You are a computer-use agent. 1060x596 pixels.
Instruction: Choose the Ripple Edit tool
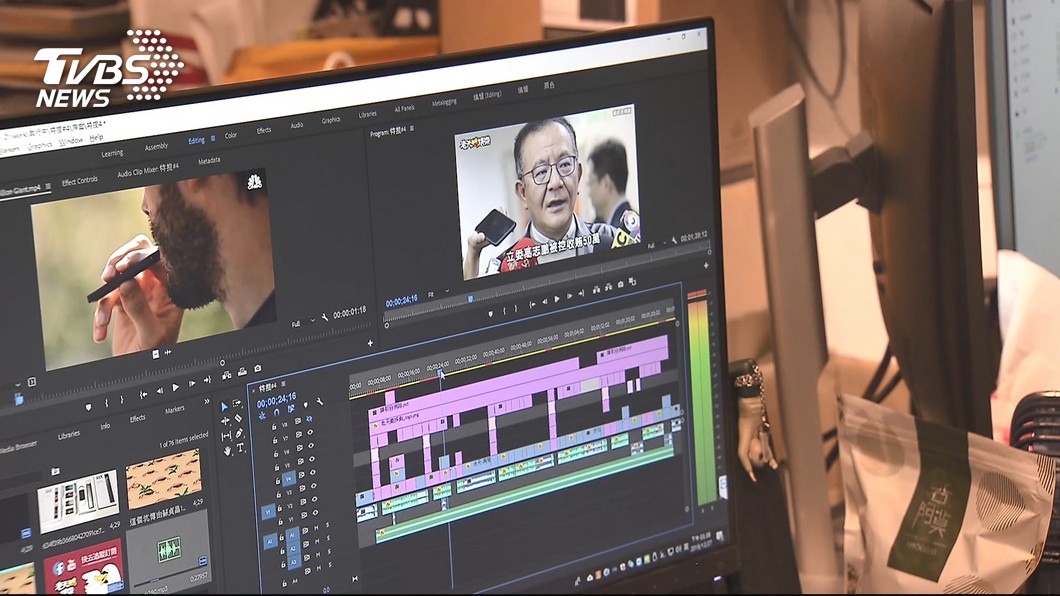225,422
